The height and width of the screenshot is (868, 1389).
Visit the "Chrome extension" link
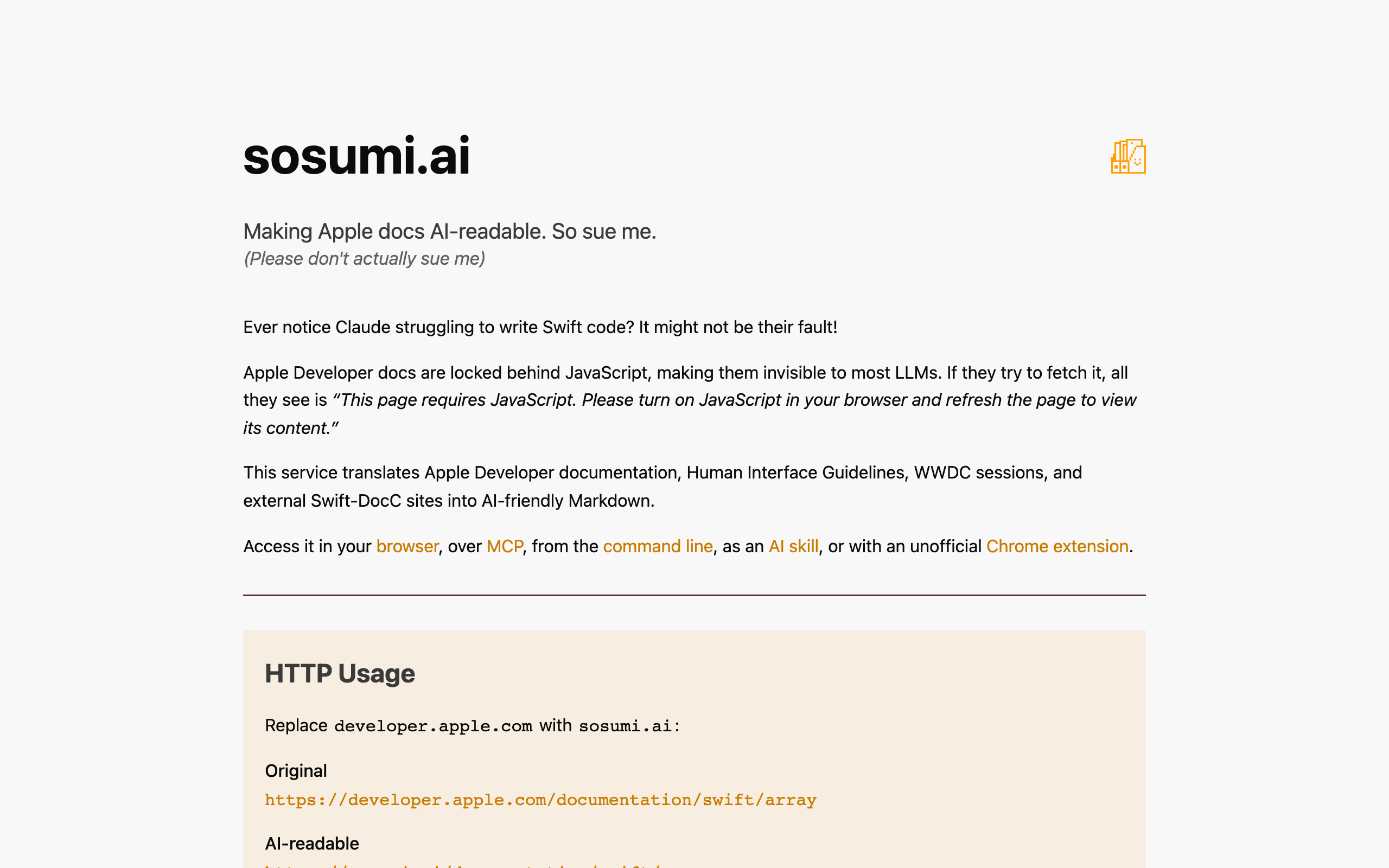(1057, 546)
